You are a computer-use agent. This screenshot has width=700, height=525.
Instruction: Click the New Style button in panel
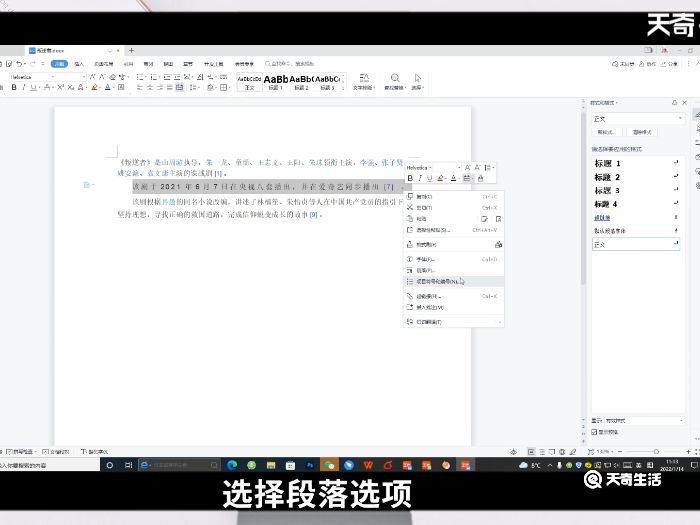(607, 132)
